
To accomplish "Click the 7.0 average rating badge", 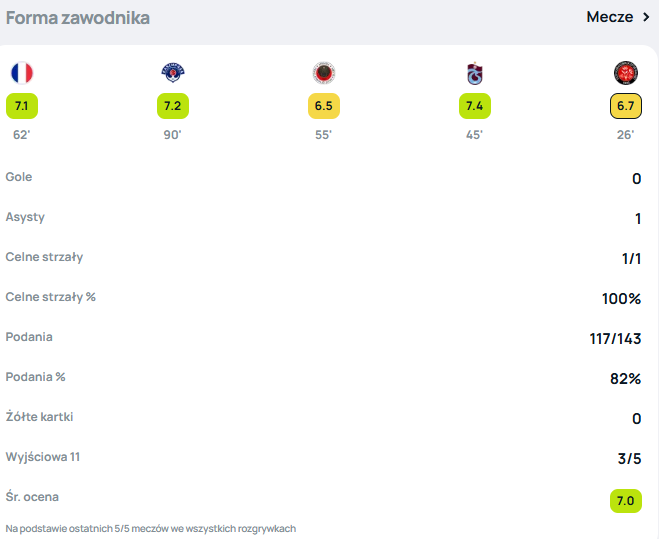I will [x=626, y=501].
